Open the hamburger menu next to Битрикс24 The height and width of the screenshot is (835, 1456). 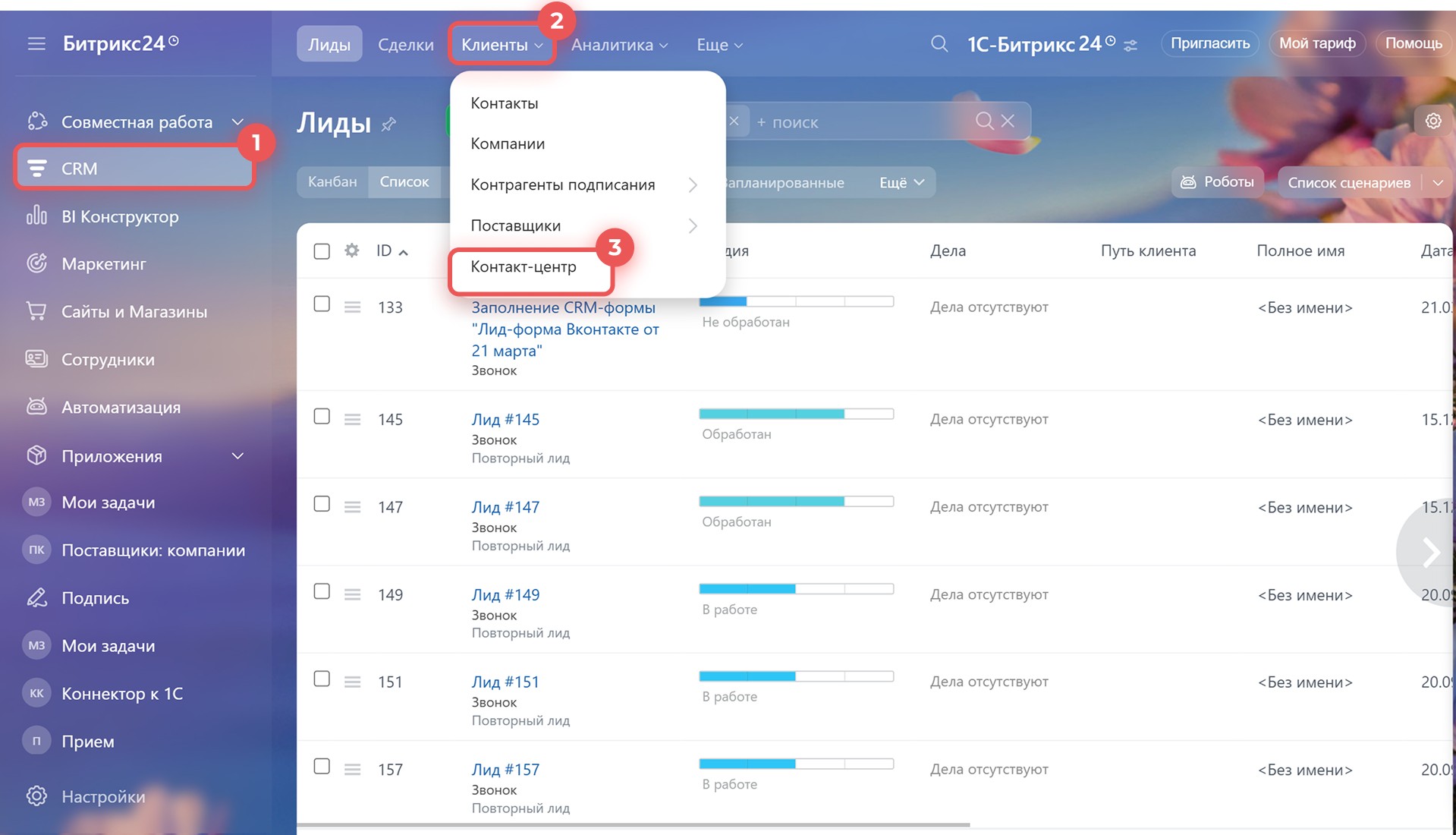[36, 44]
